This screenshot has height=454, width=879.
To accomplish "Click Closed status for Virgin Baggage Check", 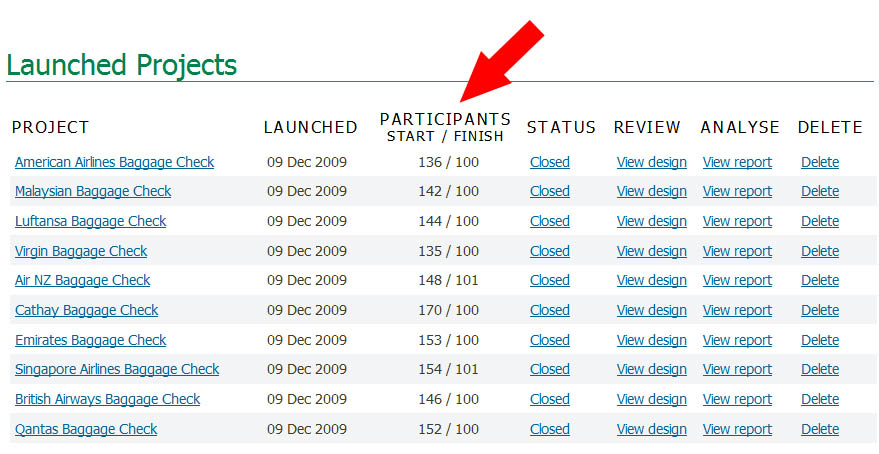I will click(549, 251).
